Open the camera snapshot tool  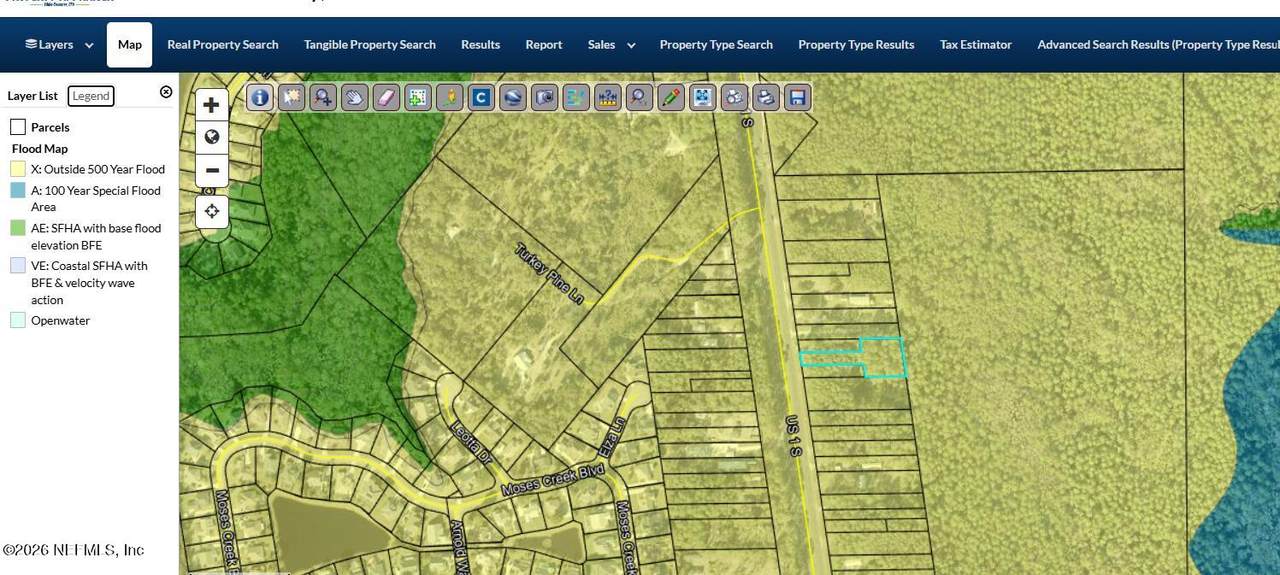(x=544, y=97)
